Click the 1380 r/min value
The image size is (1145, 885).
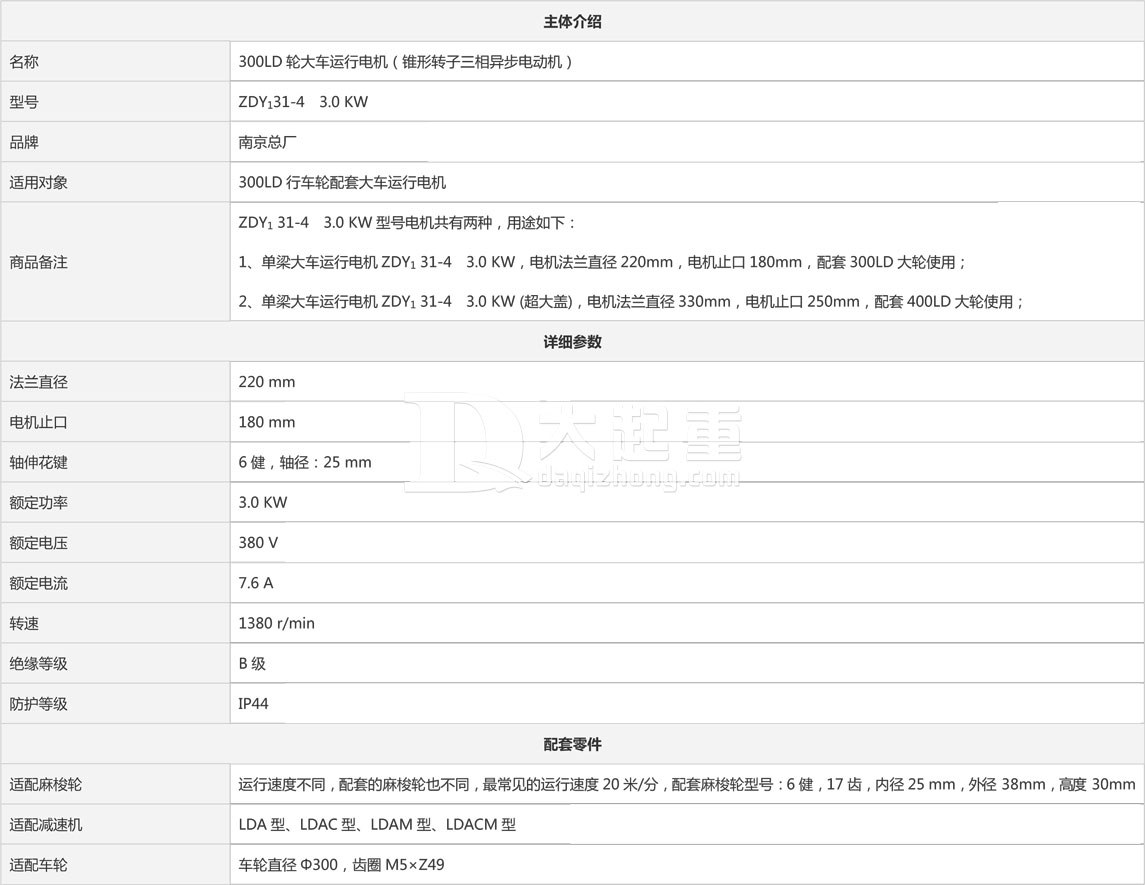tap(276, 623)
